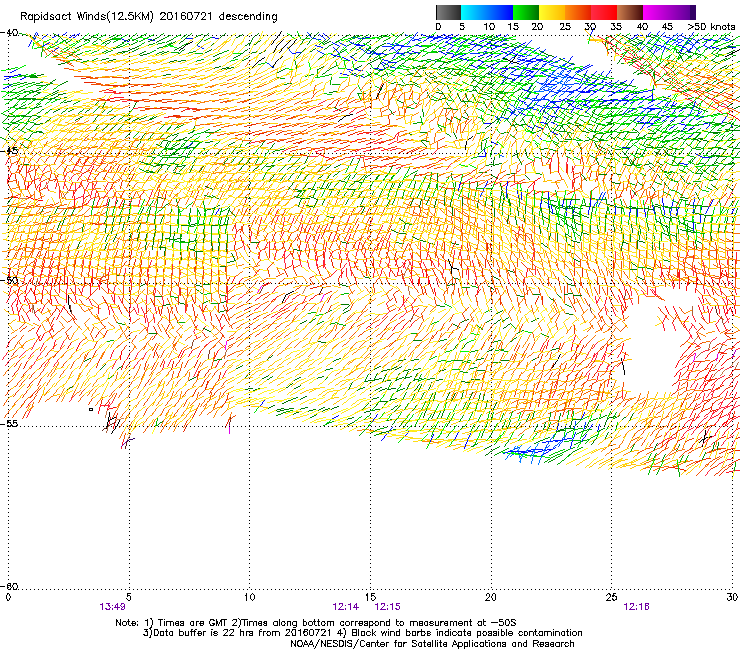The height and width of the screenshot is (650, 740).
Task: Click the legend scale label "45"
Action: click(x=667, y=27)
